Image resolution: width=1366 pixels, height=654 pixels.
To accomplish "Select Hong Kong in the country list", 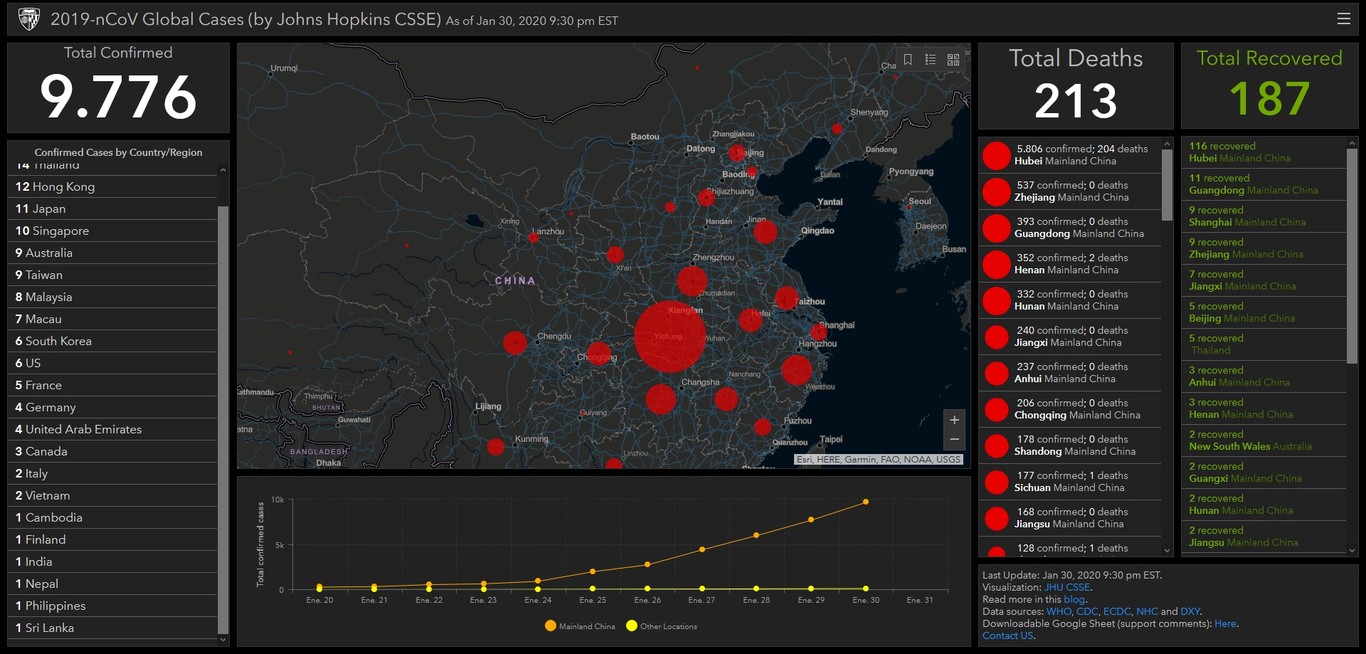I will click(x=112, y=187).
